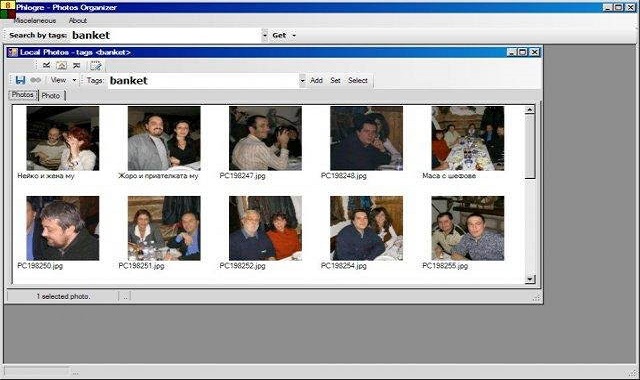
Task: Close the Phlogre main window
Action: [630, 7]
